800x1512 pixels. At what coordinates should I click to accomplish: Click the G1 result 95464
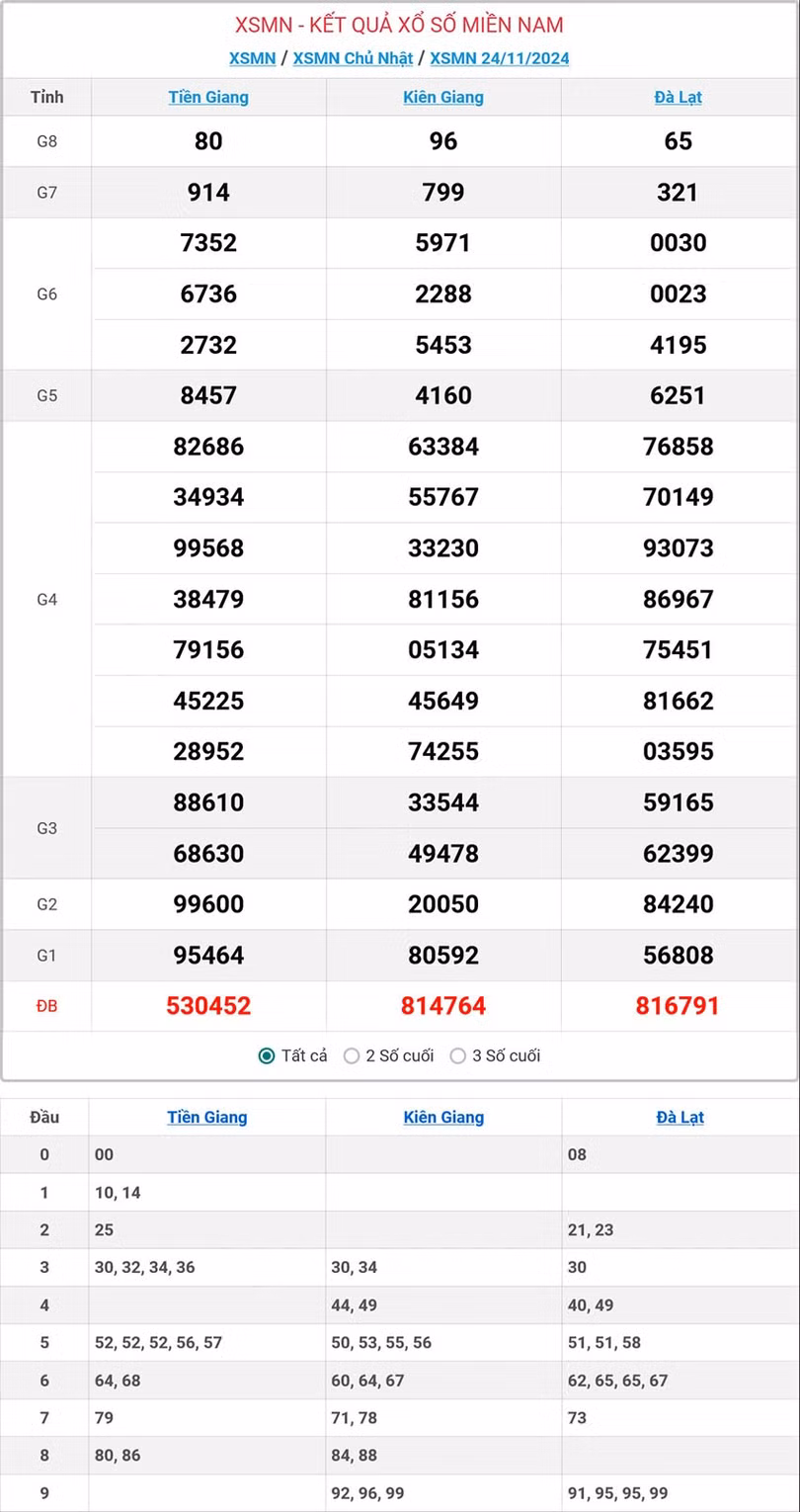pyautogui.click(x=208, y=956)
